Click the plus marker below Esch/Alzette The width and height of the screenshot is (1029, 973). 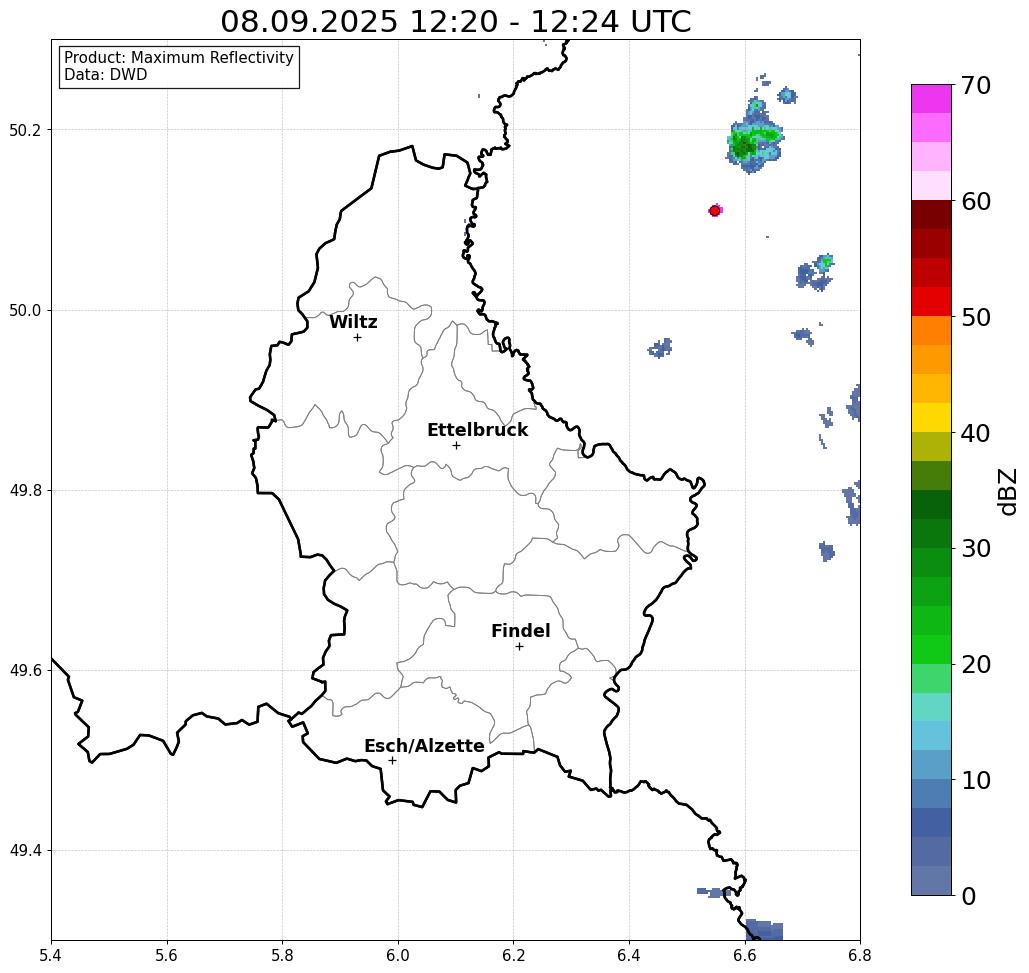(x=392, y=760)
